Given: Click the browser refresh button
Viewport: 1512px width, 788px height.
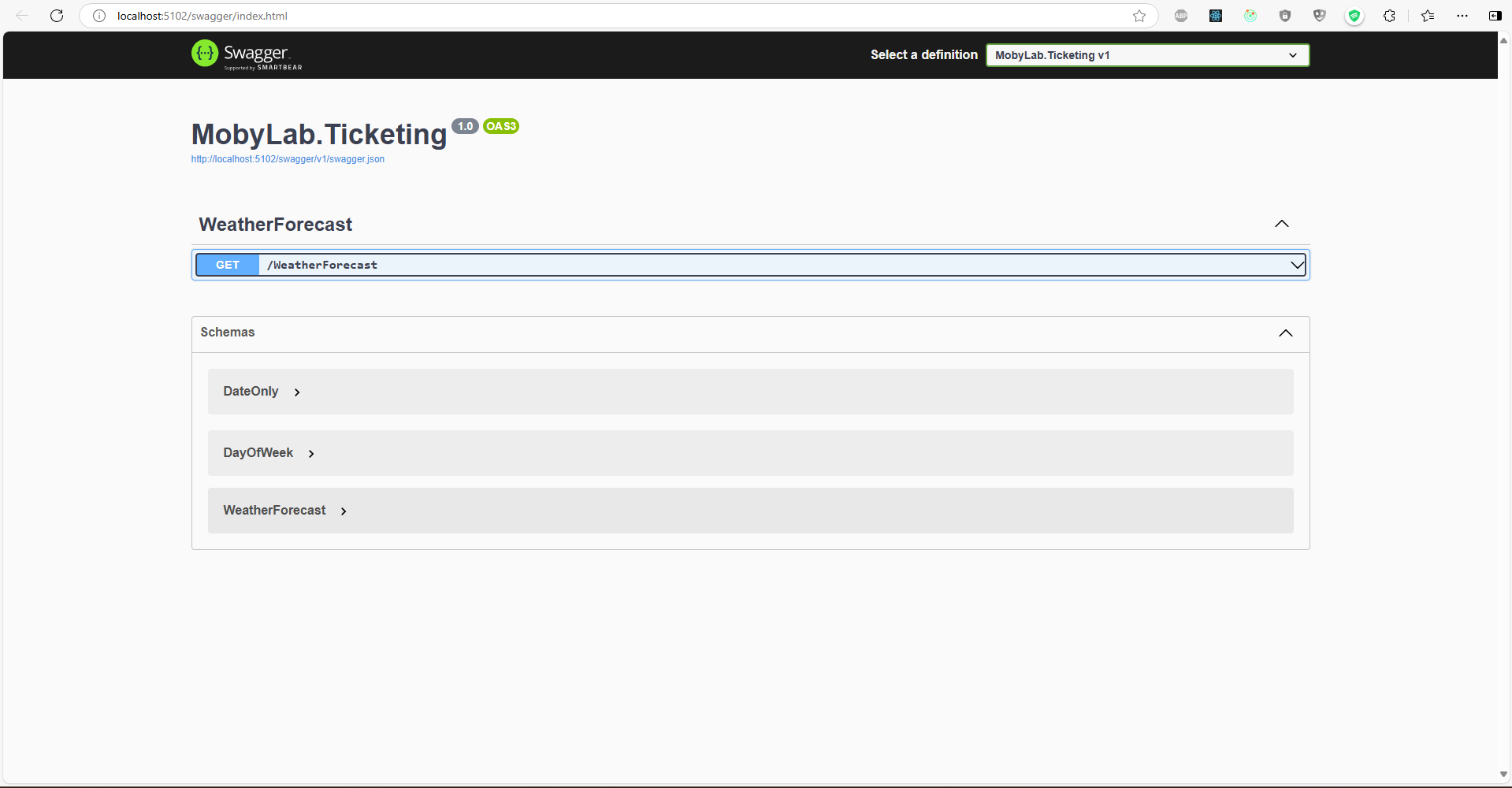Looking at the screenshot, I should (57, 16).
